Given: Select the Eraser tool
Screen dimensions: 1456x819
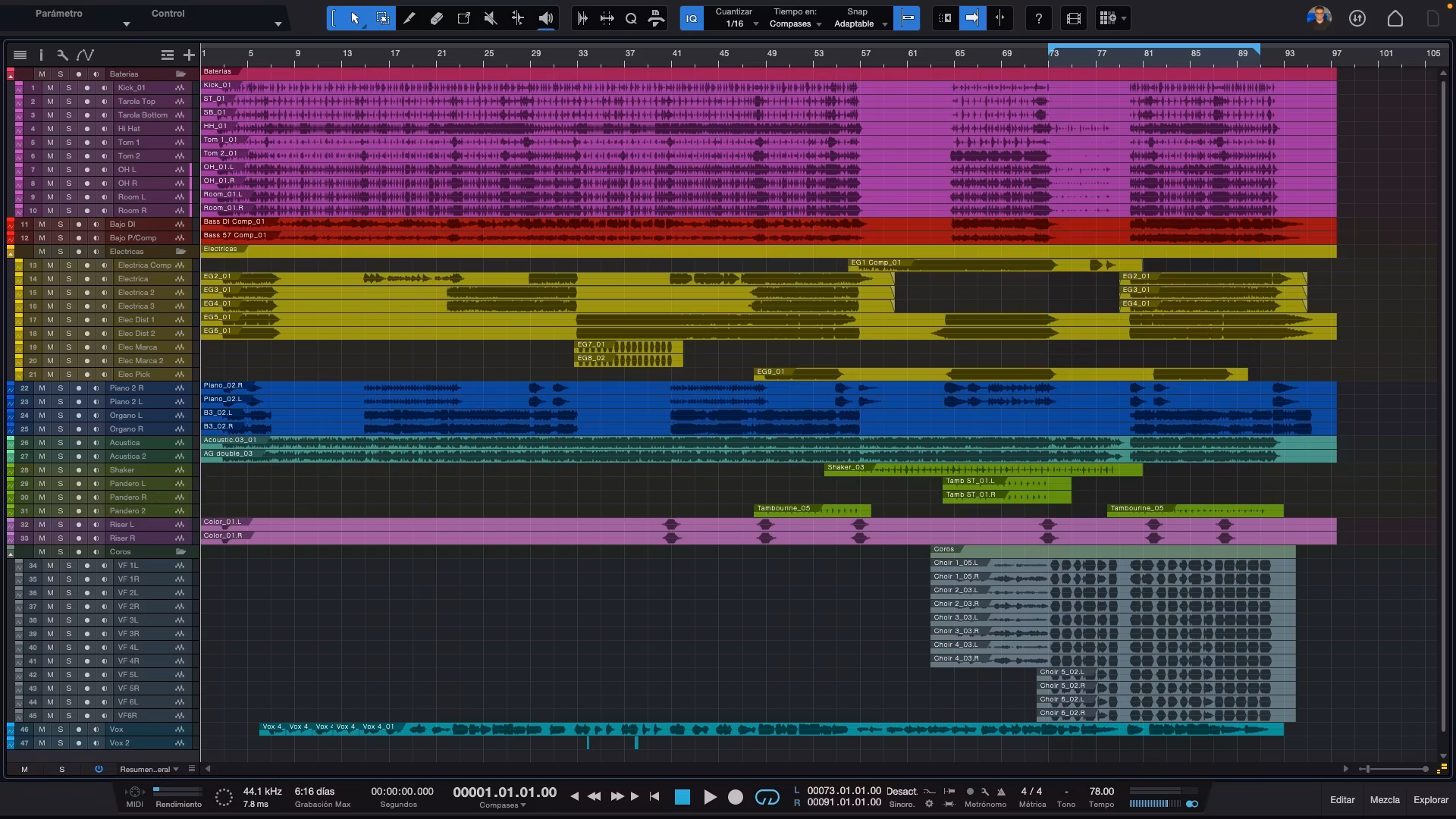Looking at the screenshot, I should tap(437, 18).
